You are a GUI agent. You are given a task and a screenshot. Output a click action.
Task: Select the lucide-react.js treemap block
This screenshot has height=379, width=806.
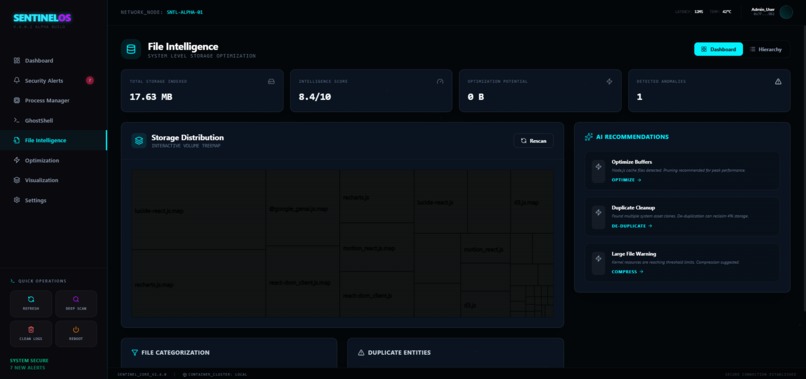(x=441, y=202)
